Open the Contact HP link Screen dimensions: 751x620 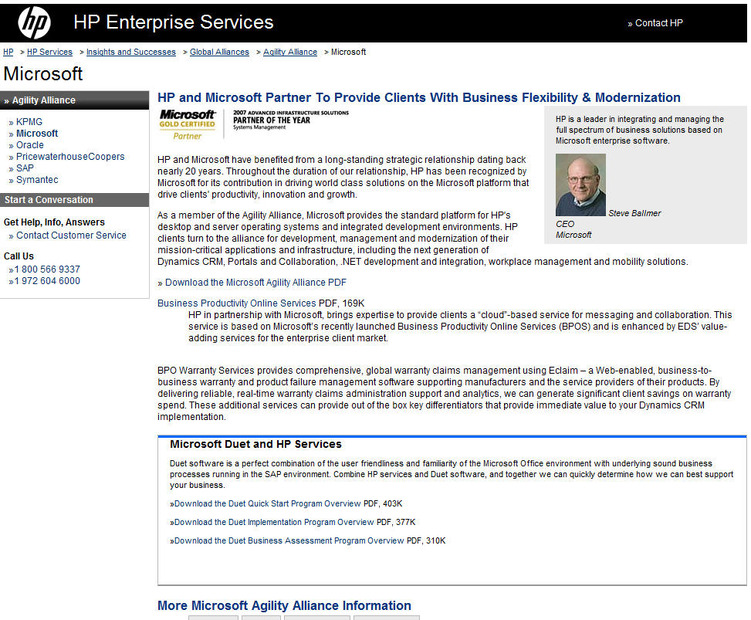coord(655,23)
